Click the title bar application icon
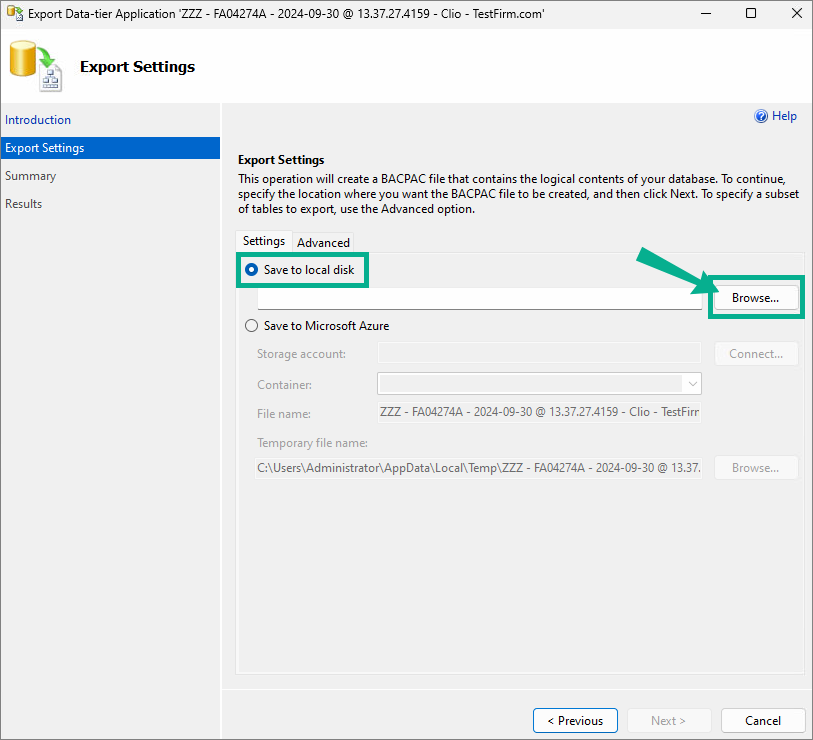813x740 pixels. (x=15, y=13)
